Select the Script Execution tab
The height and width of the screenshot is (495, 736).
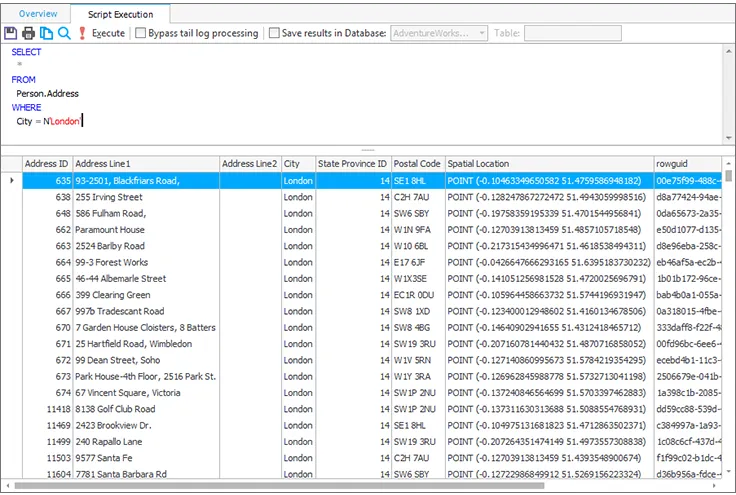tap(121, 14)
